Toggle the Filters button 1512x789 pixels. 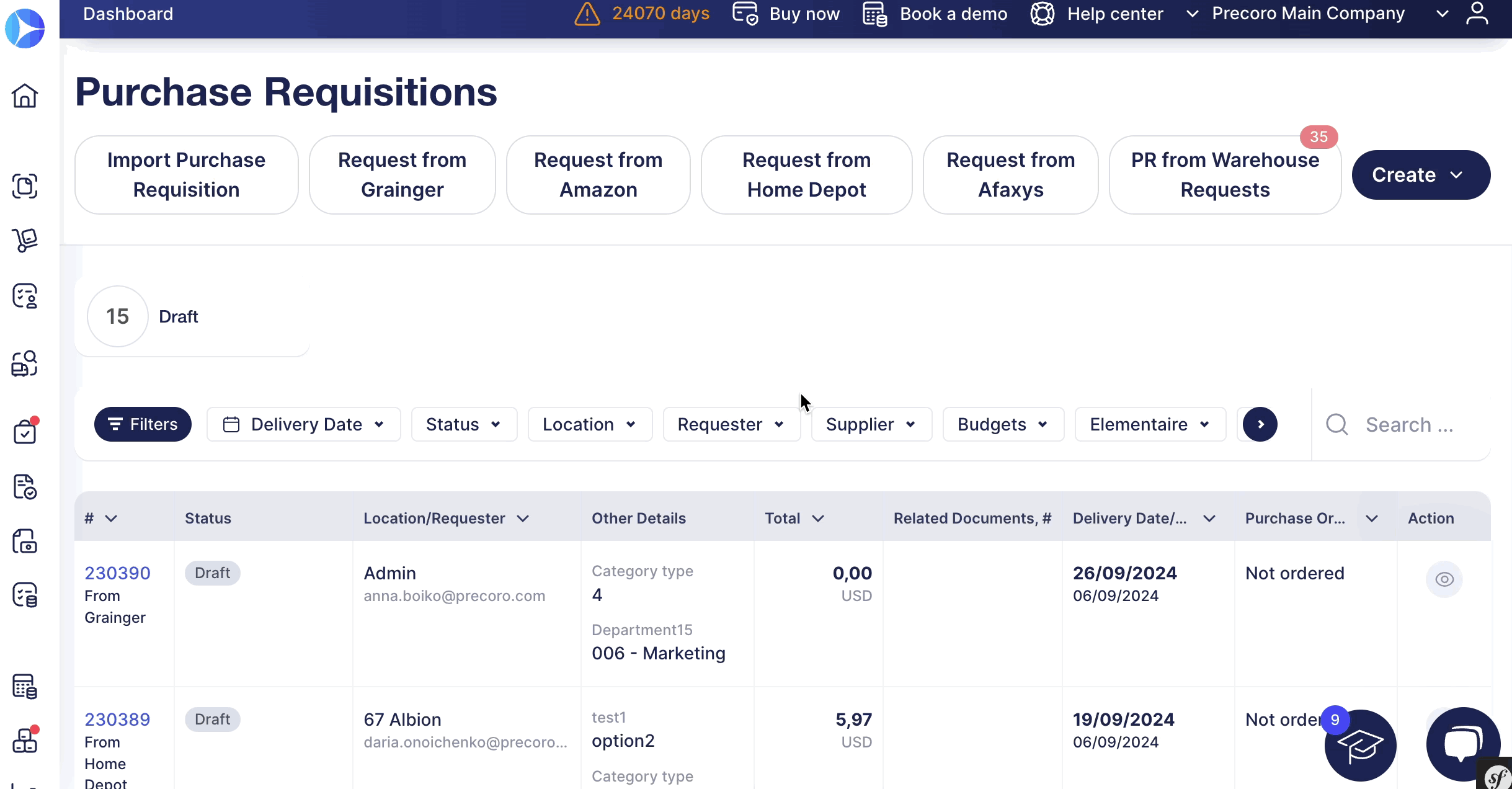coord(143,424)
